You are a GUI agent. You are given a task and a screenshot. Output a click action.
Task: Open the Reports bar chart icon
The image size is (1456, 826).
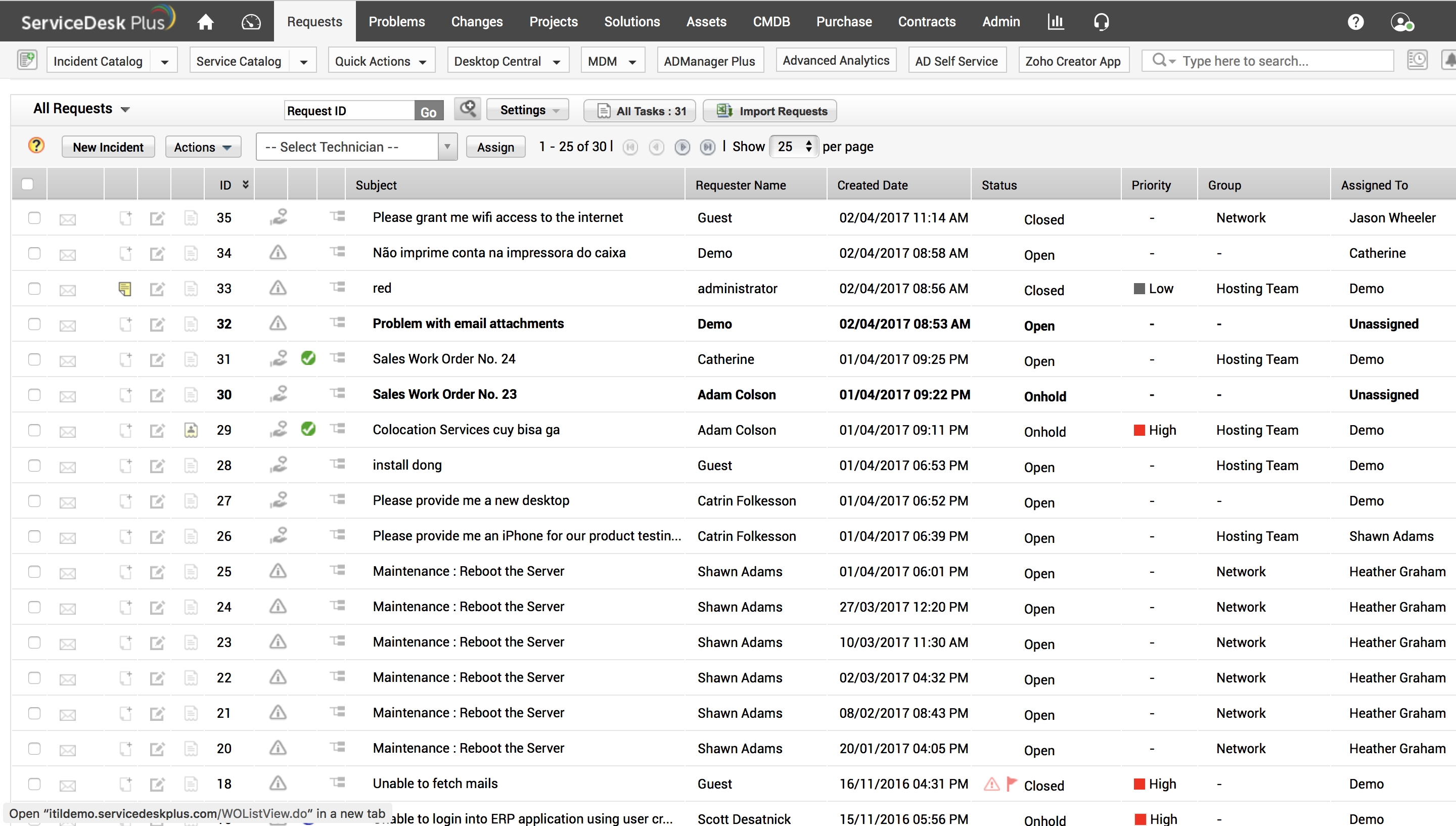coord(1055,22)
